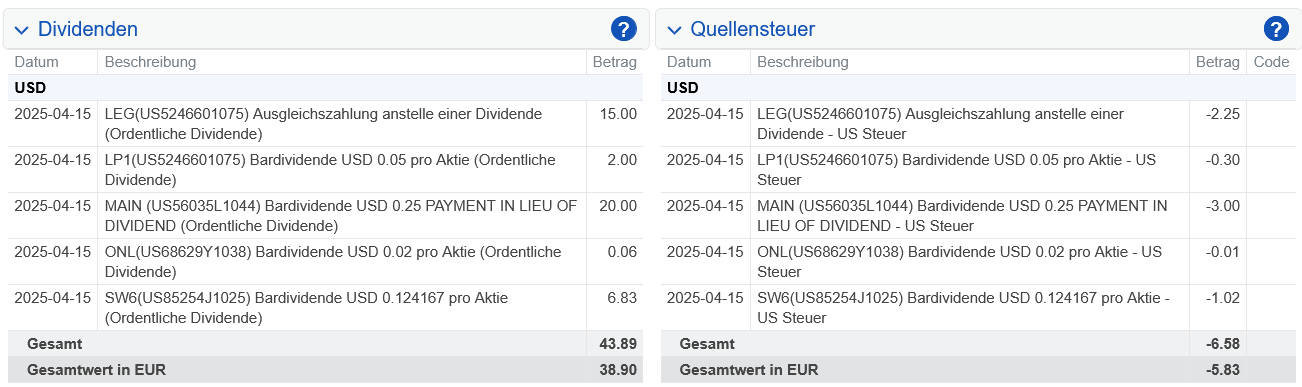Click the USD currency group row in Quellensteuer
Viewport: 1302px width, 387px height.
coord(978,88)
